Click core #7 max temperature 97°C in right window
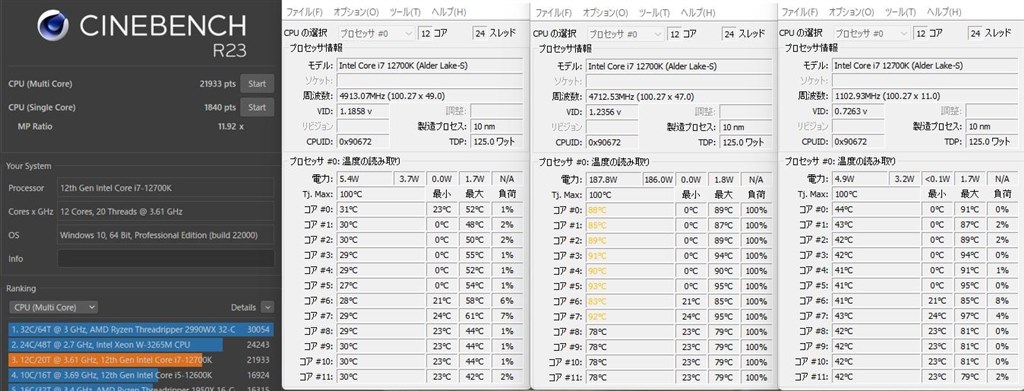Image resolution: width=1024 pixels, height=391 pixels. [x=969, y=316]
